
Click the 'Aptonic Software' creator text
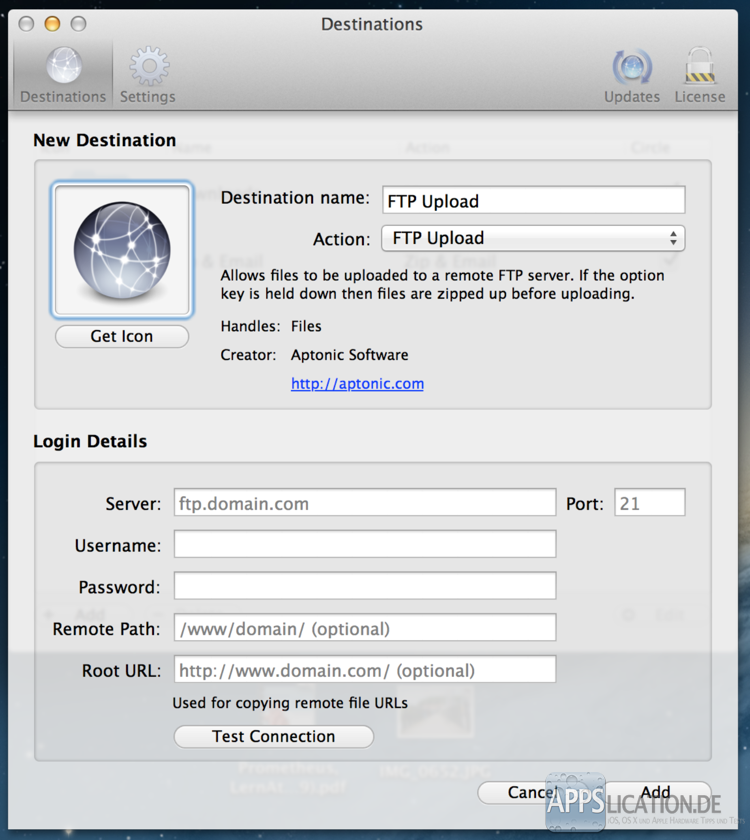(x=349, y=355)
